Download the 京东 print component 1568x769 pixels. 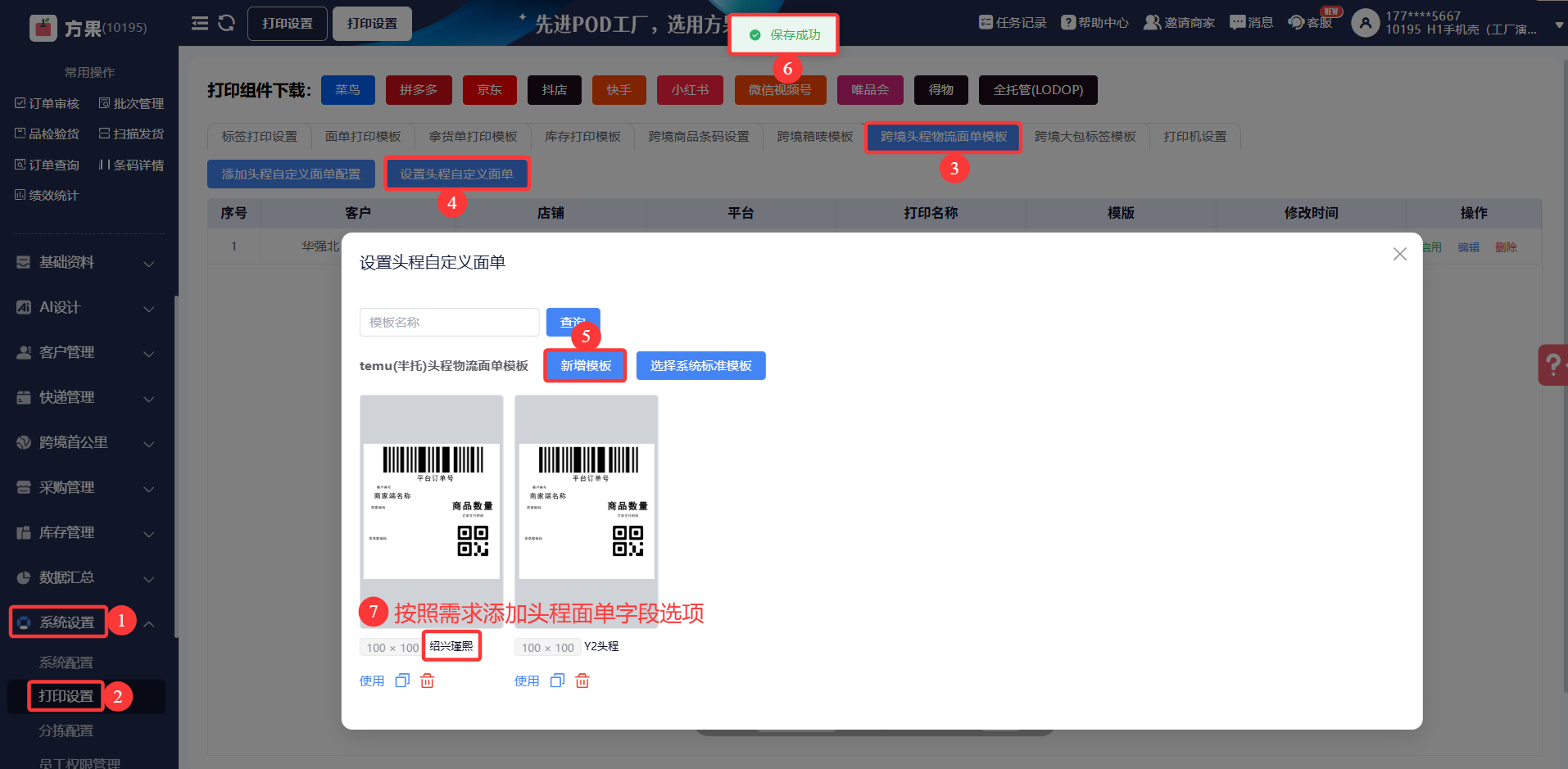click(x=490, y=90)
